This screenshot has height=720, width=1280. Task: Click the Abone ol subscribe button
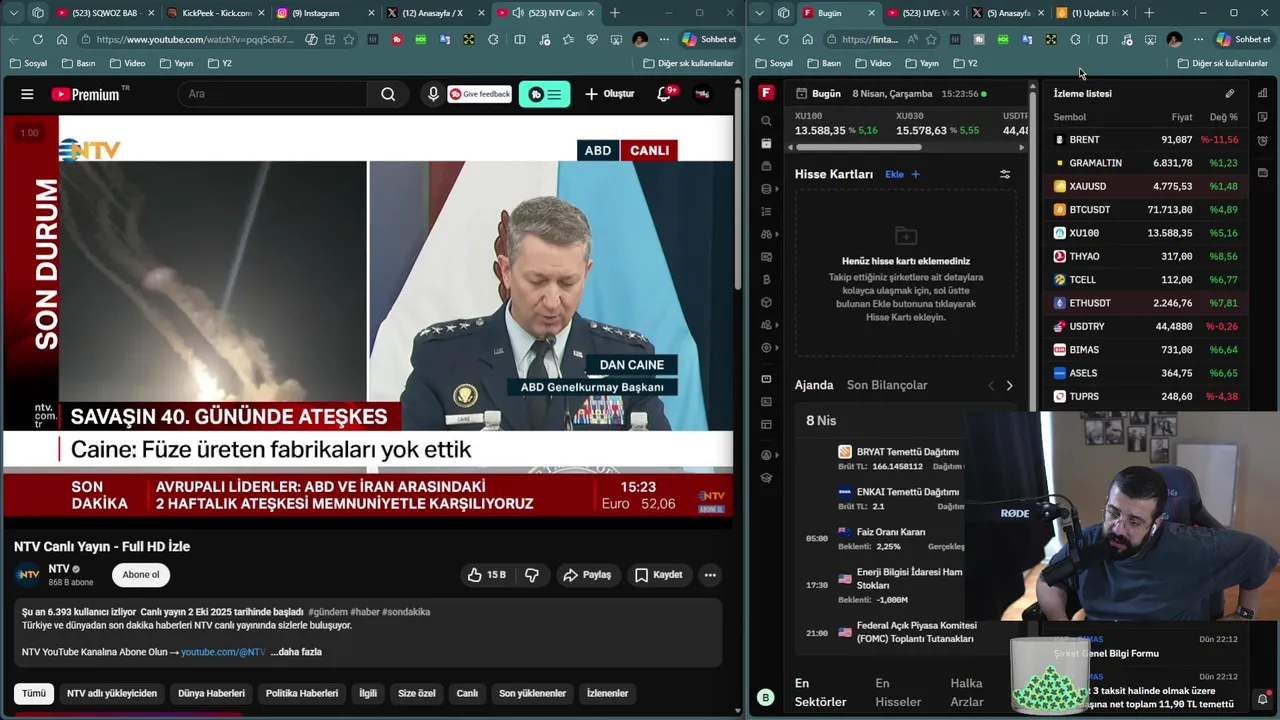(x=141, y=575)
